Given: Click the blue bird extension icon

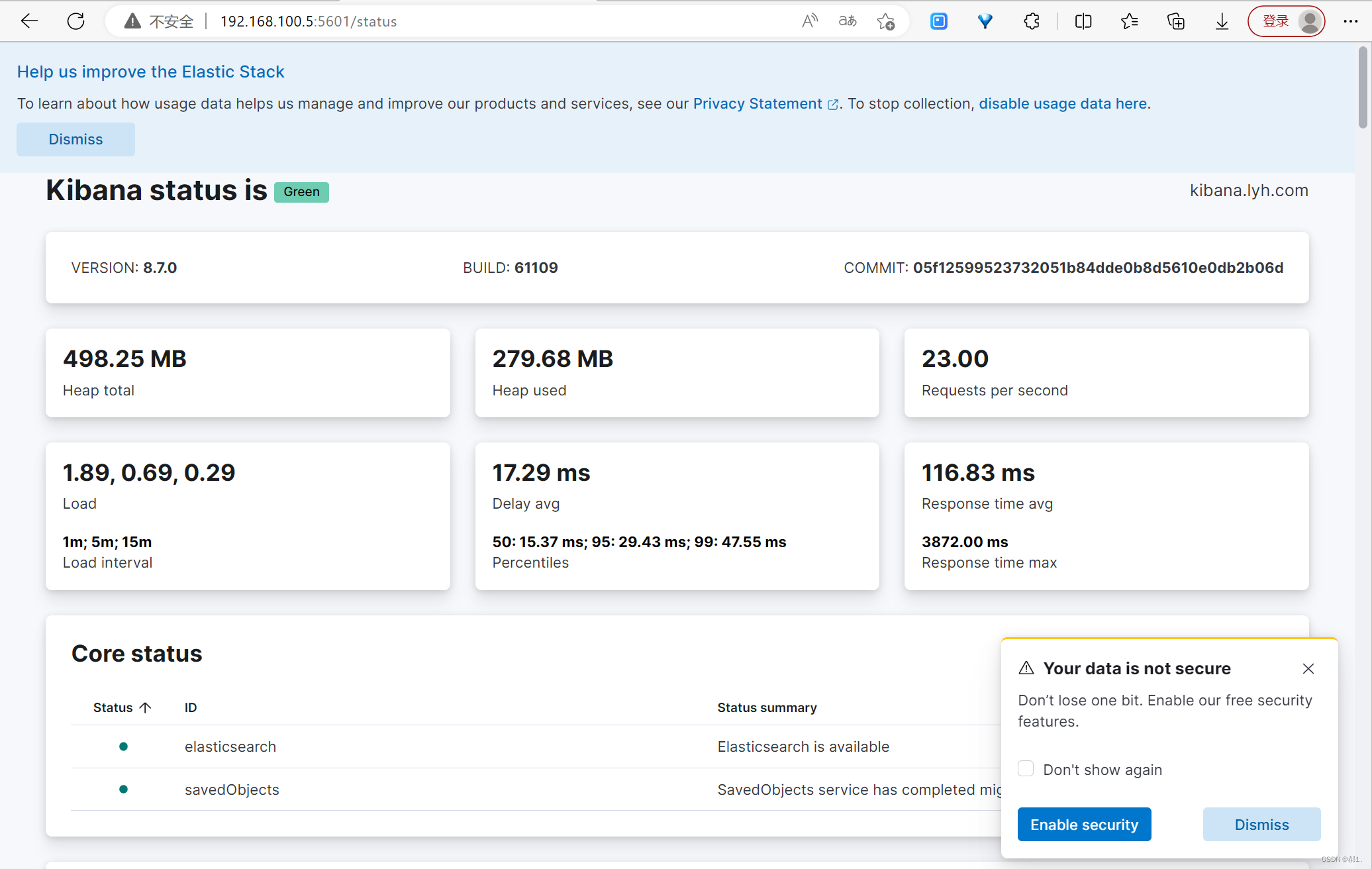Looking at the screenshot, I should coord(985,21).
